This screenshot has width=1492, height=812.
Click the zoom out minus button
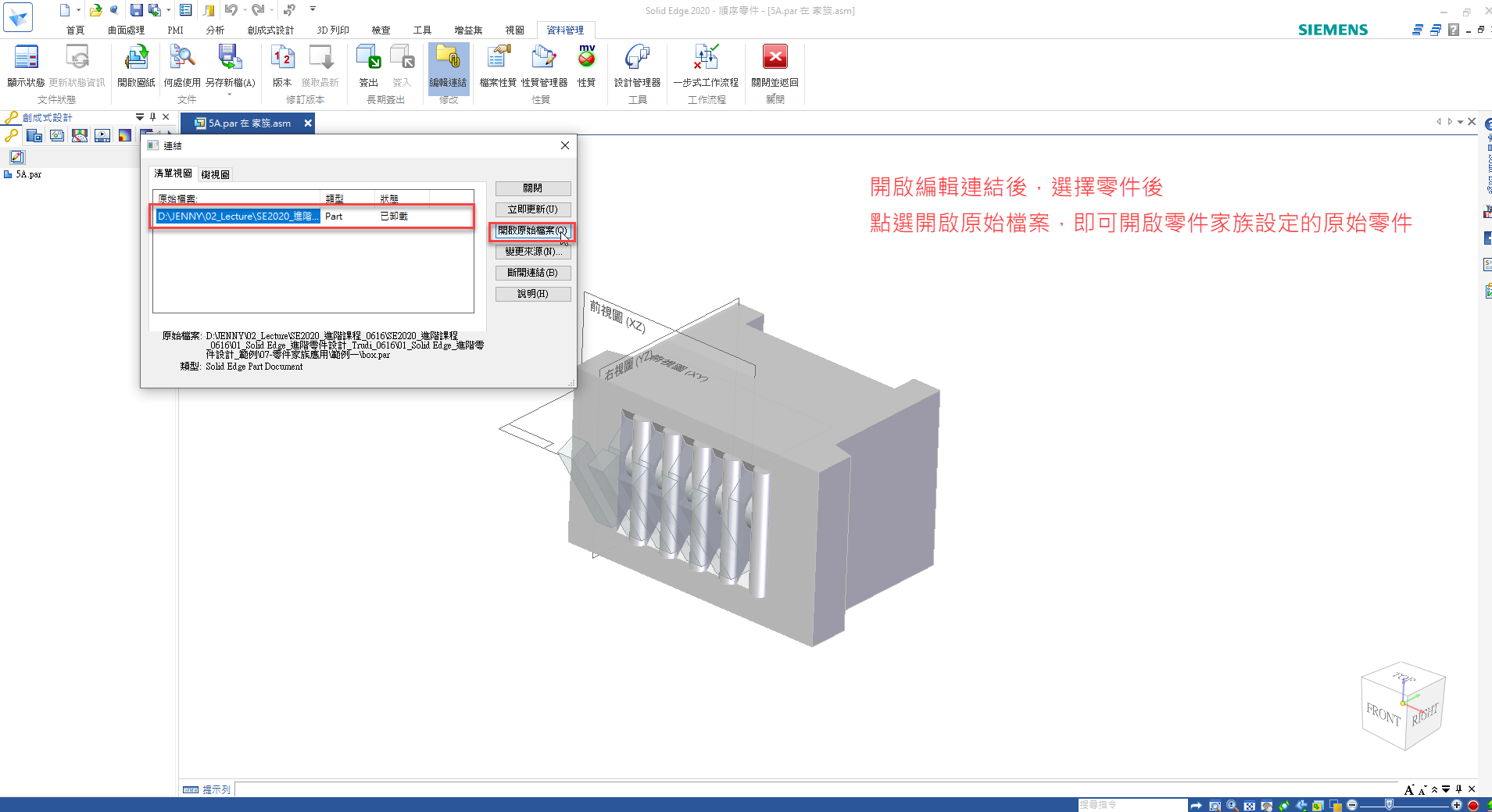(1352, 805)
